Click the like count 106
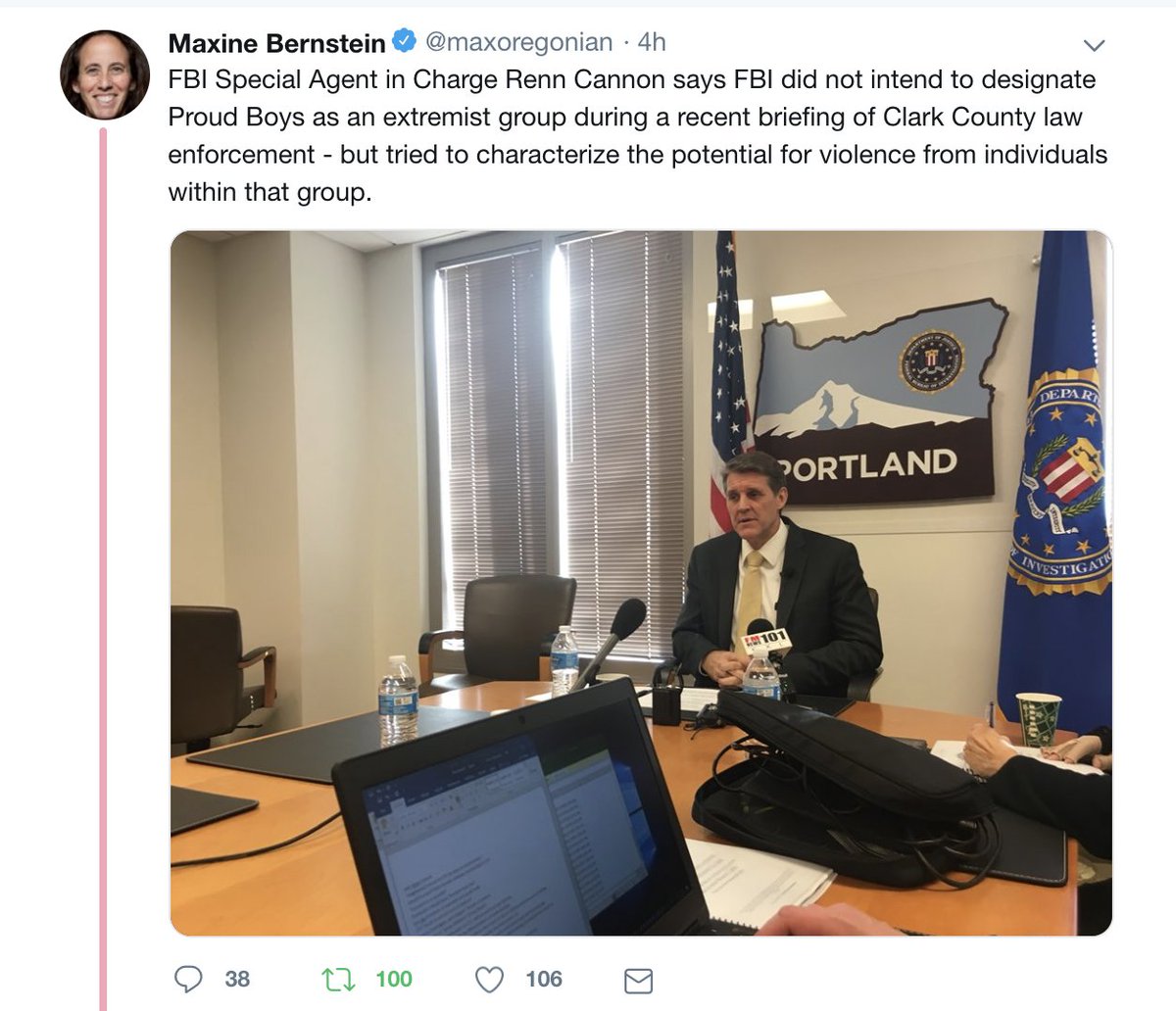The height and width of the screenshot is (1011, 1176). tap(543, 979)
